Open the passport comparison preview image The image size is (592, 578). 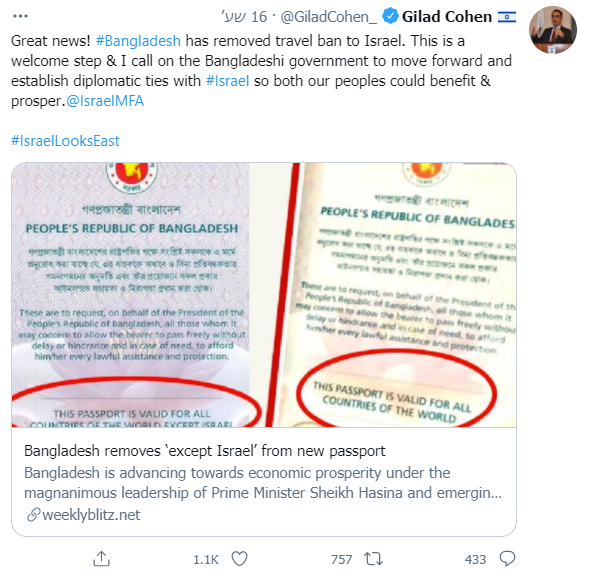coord(264,295)
